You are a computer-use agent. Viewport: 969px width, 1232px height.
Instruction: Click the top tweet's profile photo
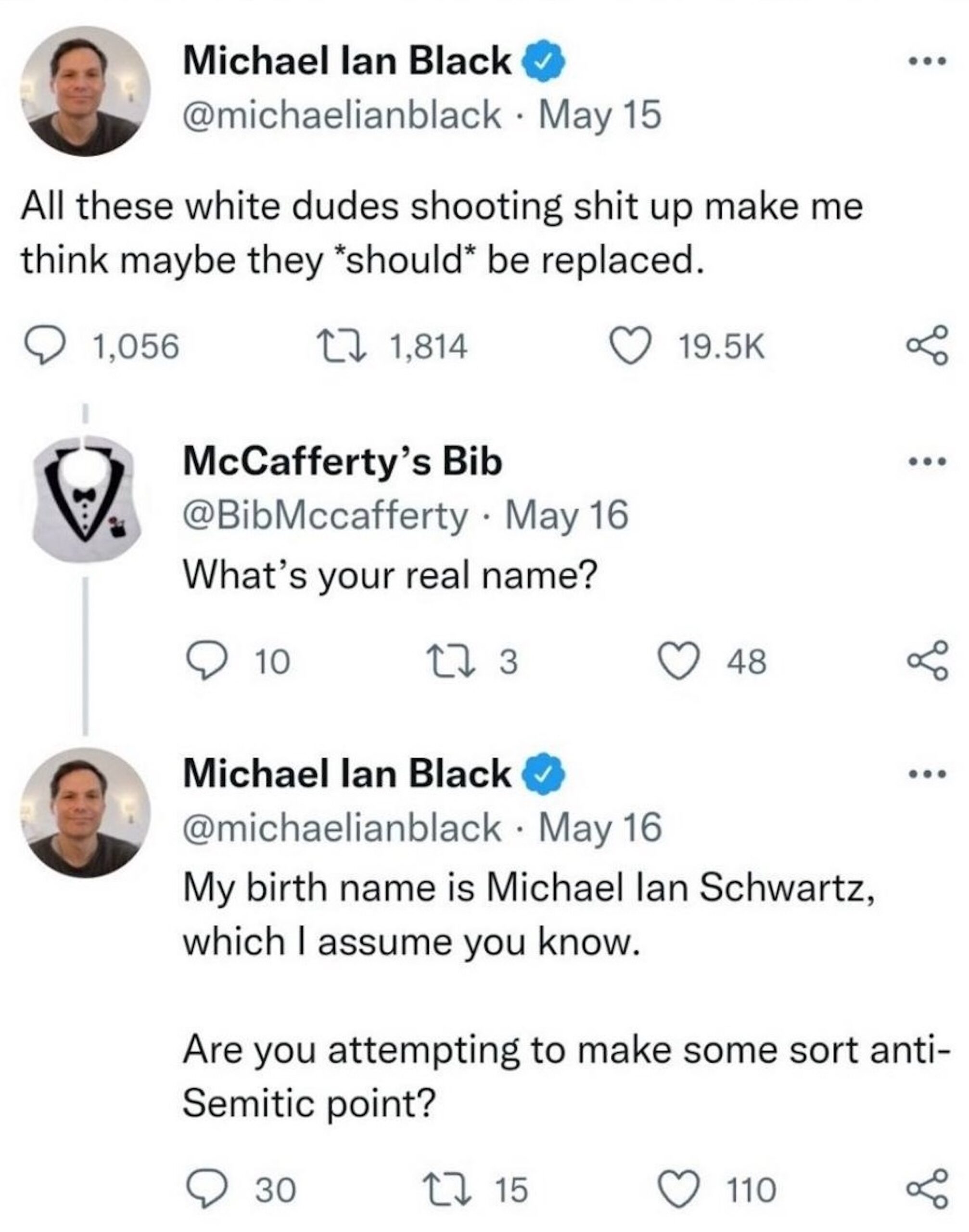(x=86, y=91)
